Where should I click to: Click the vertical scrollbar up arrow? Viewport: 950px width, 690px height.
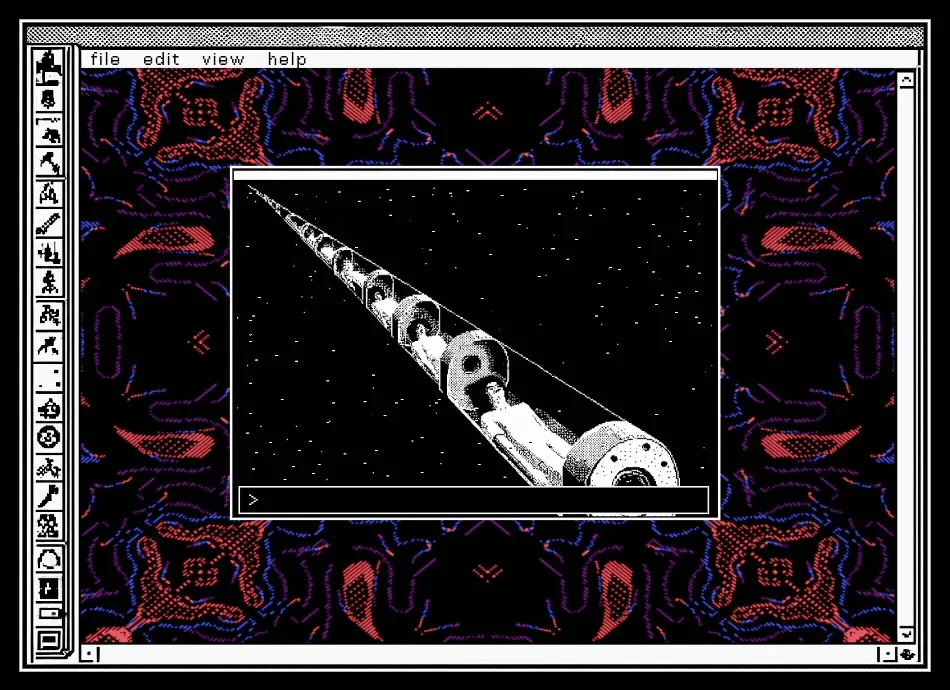[906, 80]
